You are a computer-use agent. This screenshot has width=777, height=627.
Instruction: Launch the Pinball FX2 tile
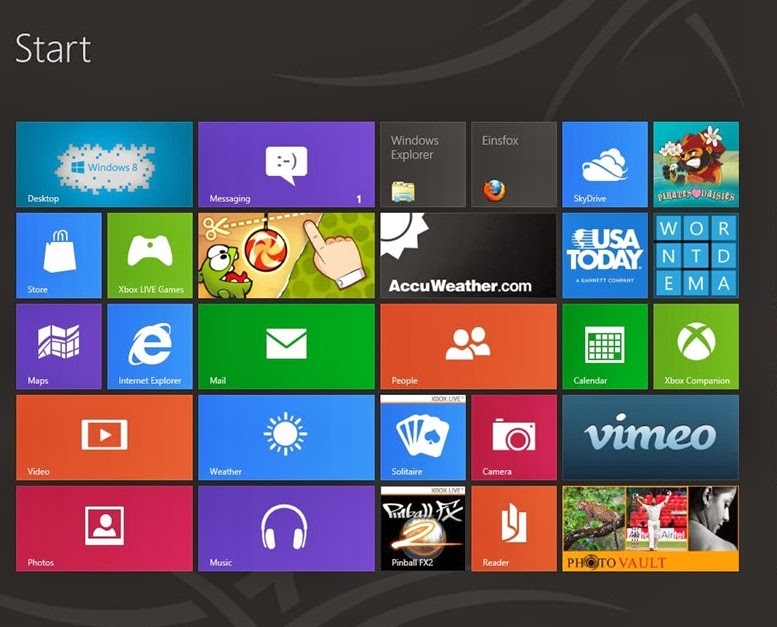pyautogui.click(x=423, y=528)
